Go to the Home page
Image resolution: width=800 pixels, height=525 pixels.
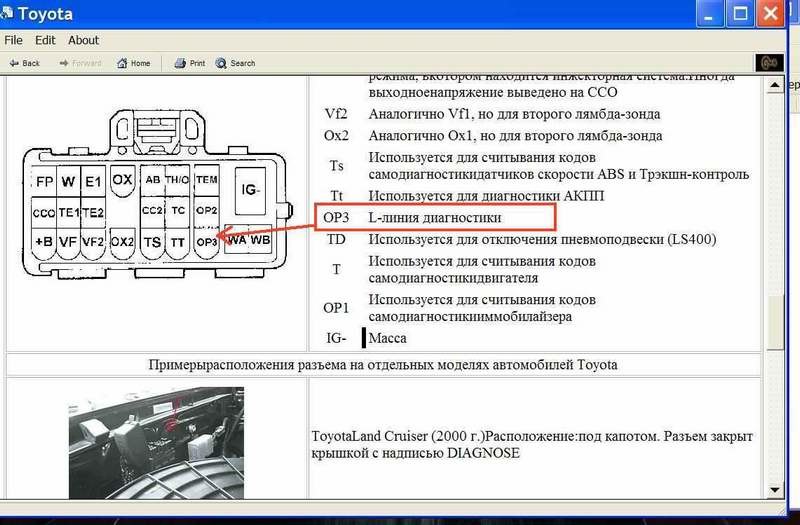(x=134, y=63)
